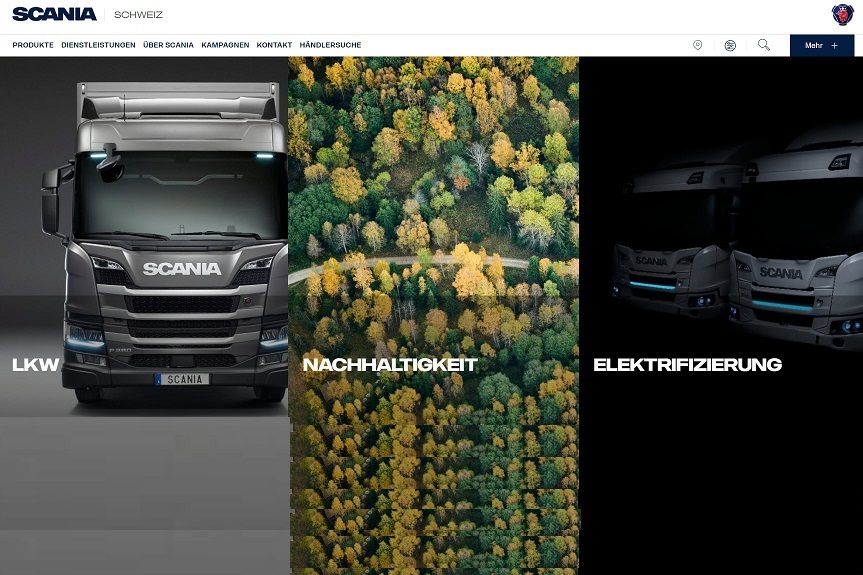Viewport: 863px width, 575px height.
Task: Go to the Kampagnen page
Action: [x=225, y=45]
